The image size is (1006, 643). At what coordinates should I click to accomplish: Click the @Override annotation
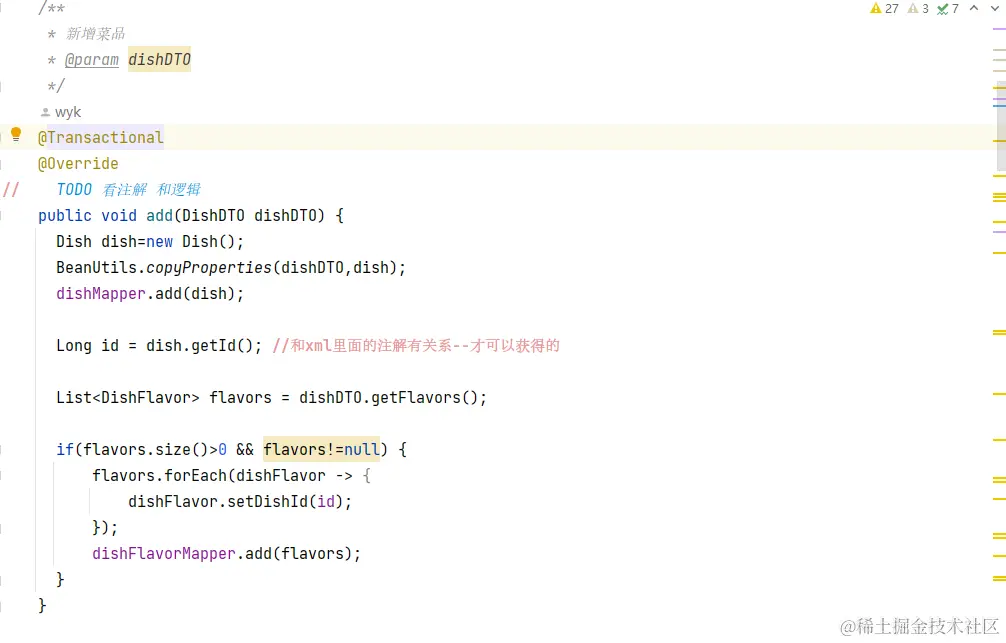point(78,164)
